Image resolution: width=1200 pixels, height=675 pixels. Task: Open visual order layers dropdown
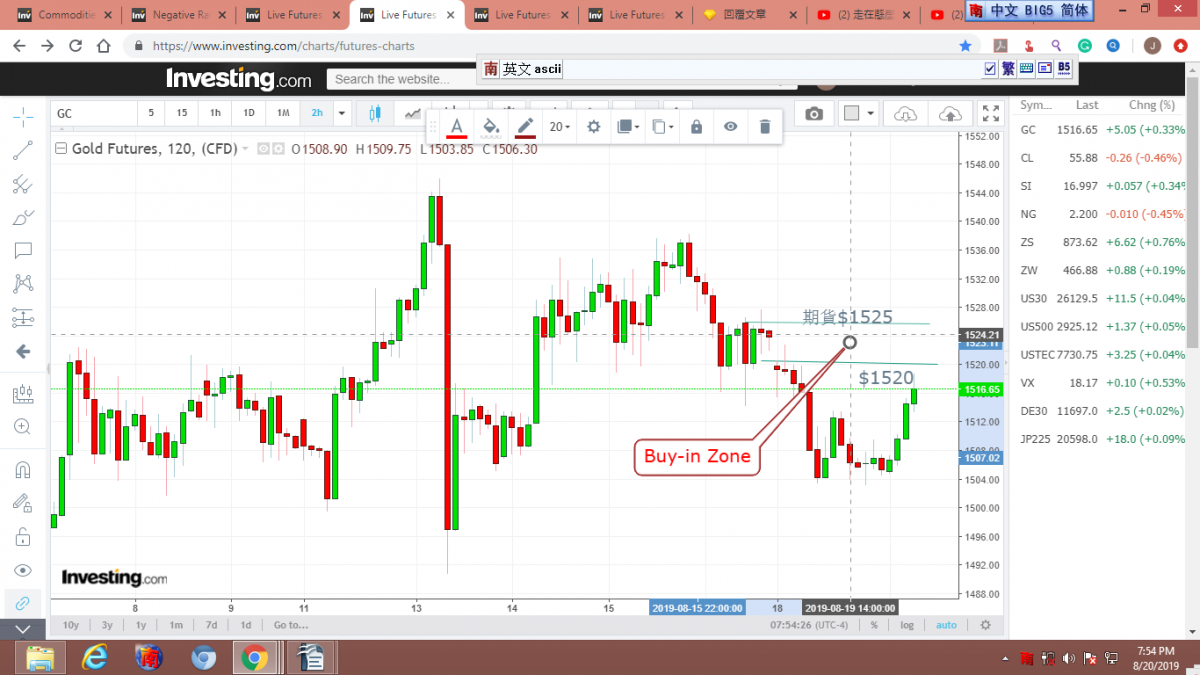(x=628, y=126)
